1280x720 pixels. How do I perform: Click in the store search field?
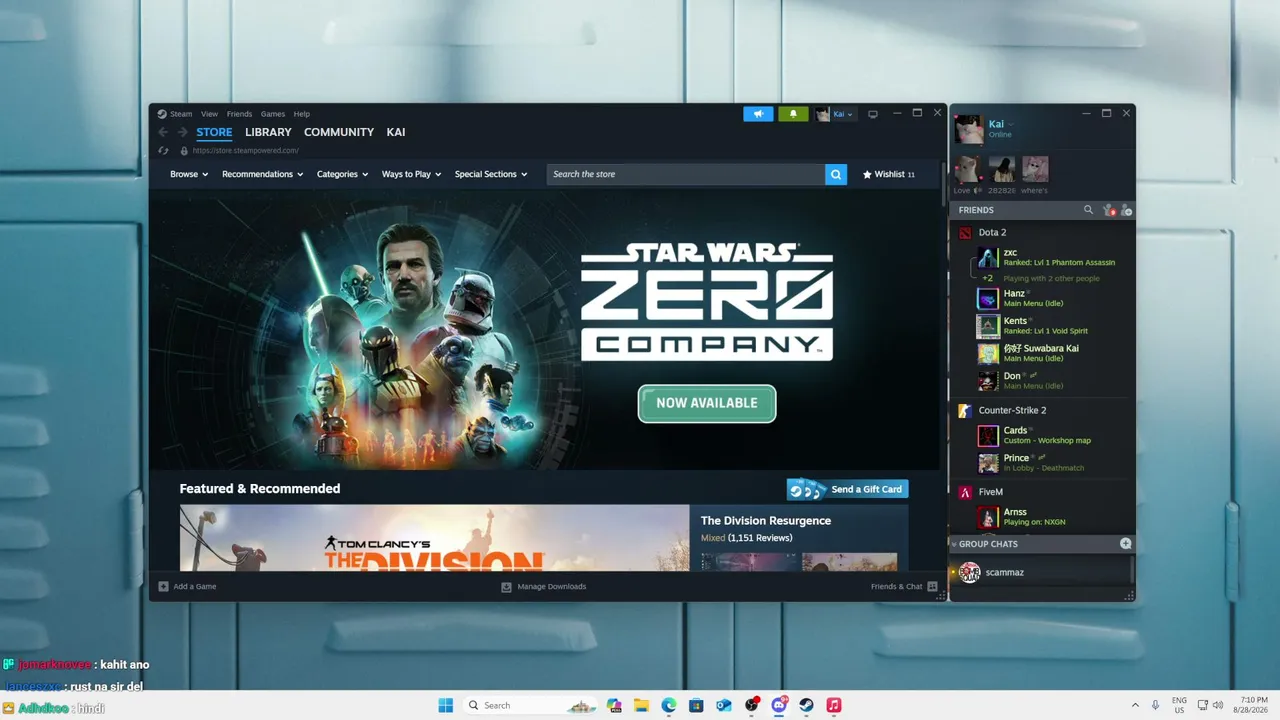click(686, 174)
